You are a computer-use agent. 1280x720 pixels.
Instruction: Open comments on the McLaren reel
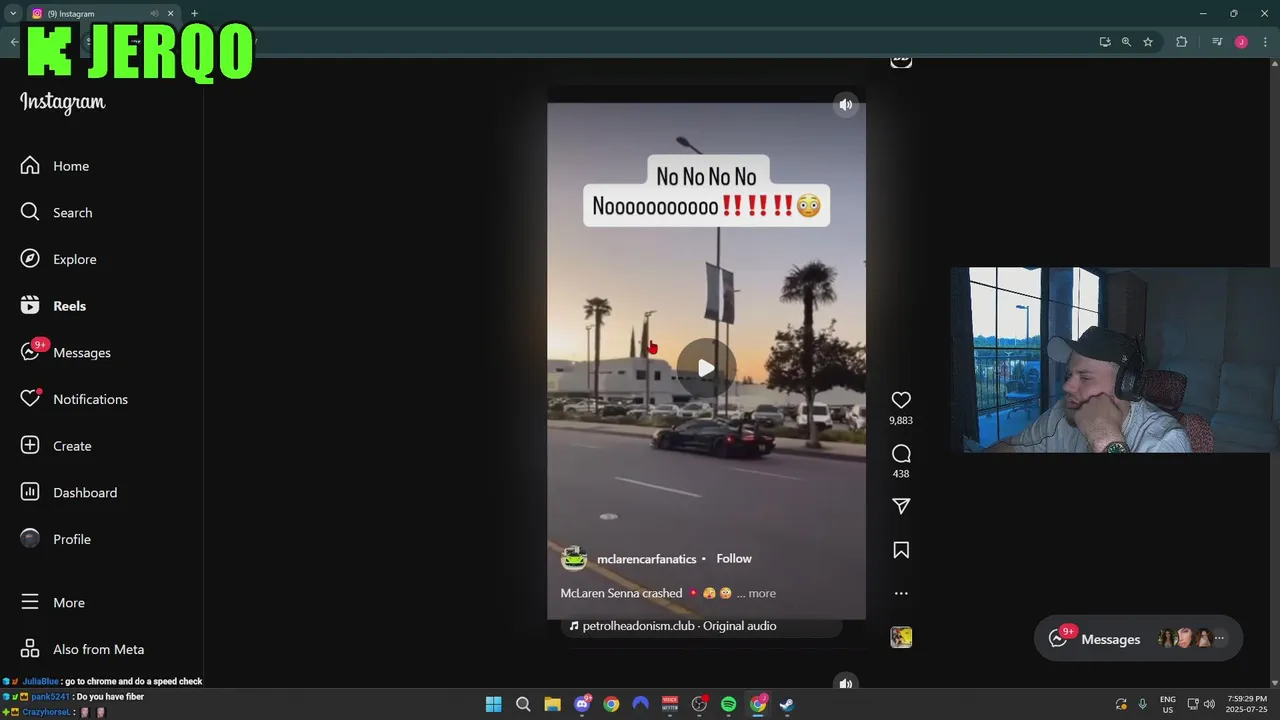click(901, 454)
